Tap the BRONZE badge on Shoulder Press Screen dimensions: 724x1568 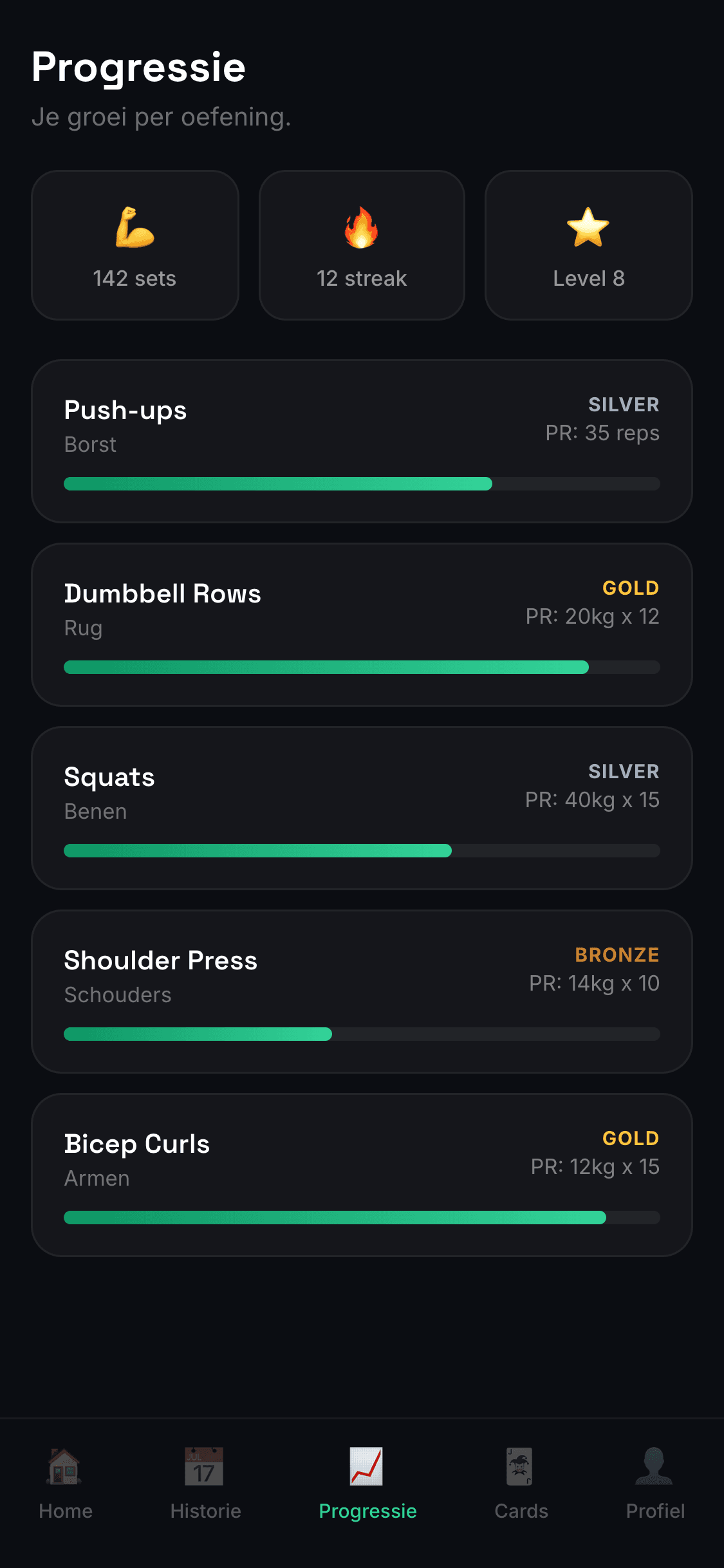tap(617, 955)
